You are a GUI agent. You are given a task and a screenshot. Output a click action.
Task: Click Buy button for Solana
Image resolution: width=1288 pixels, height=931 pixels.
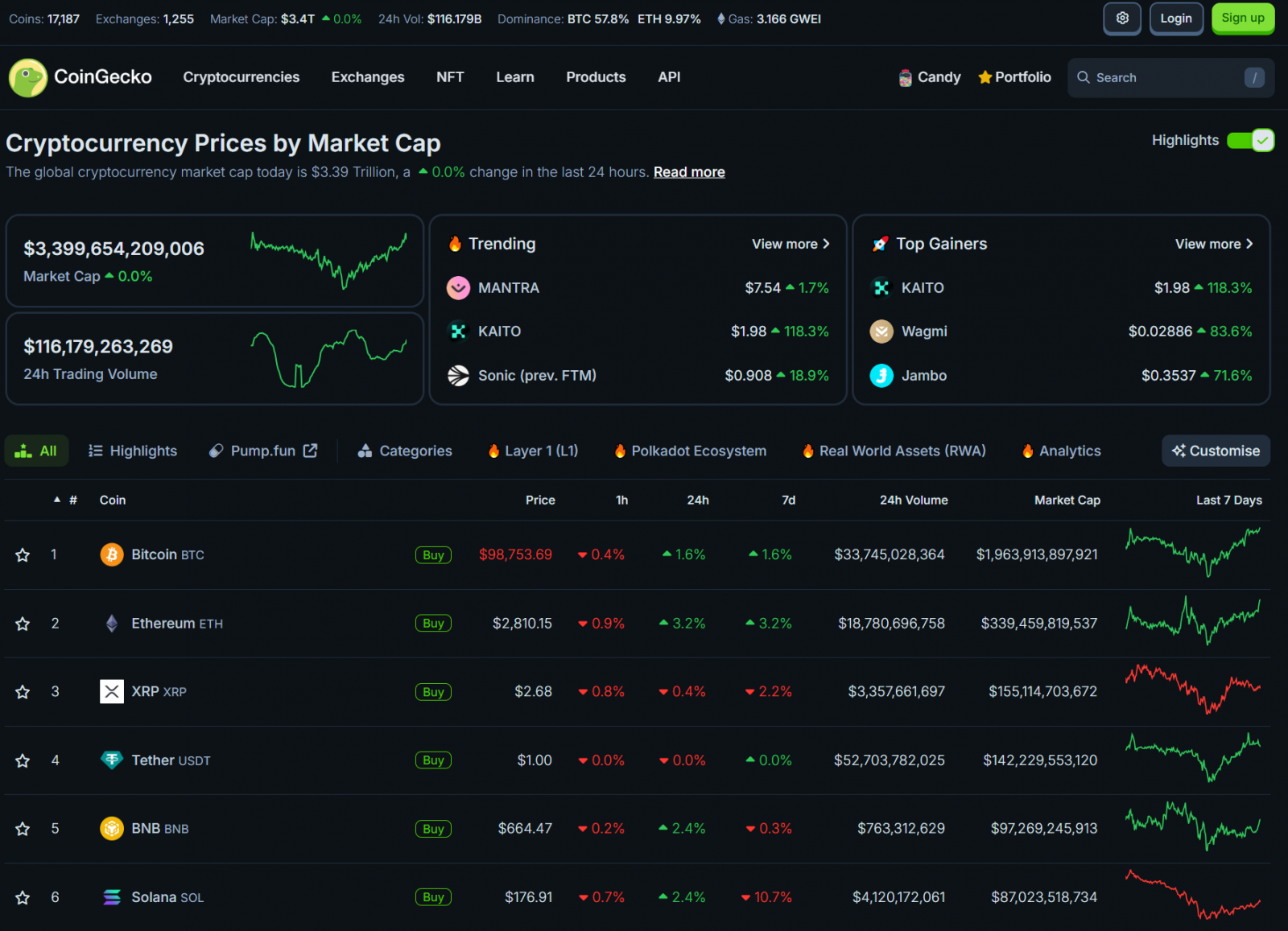point(433,897)
